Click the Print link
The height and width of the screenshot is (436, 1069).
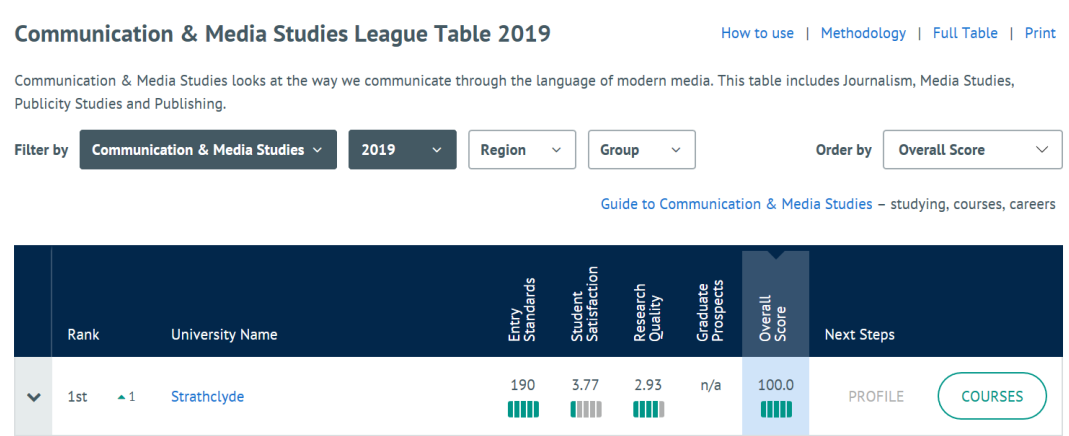1040,33
